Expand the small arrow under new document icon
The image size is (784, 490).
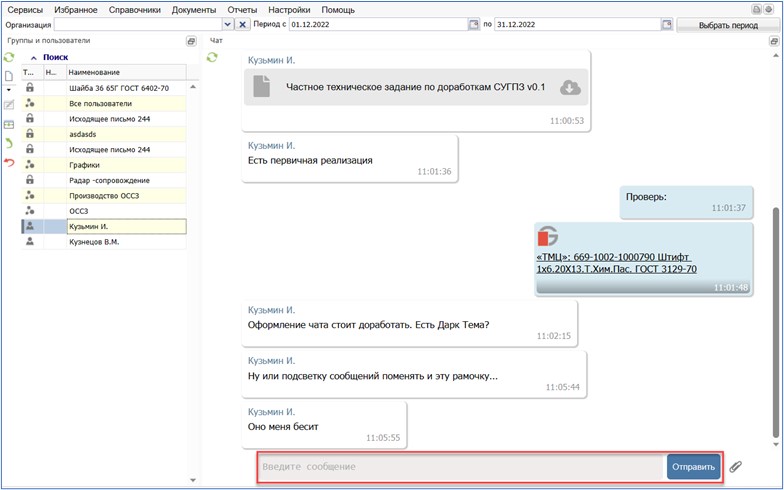(x=9, y=90)
